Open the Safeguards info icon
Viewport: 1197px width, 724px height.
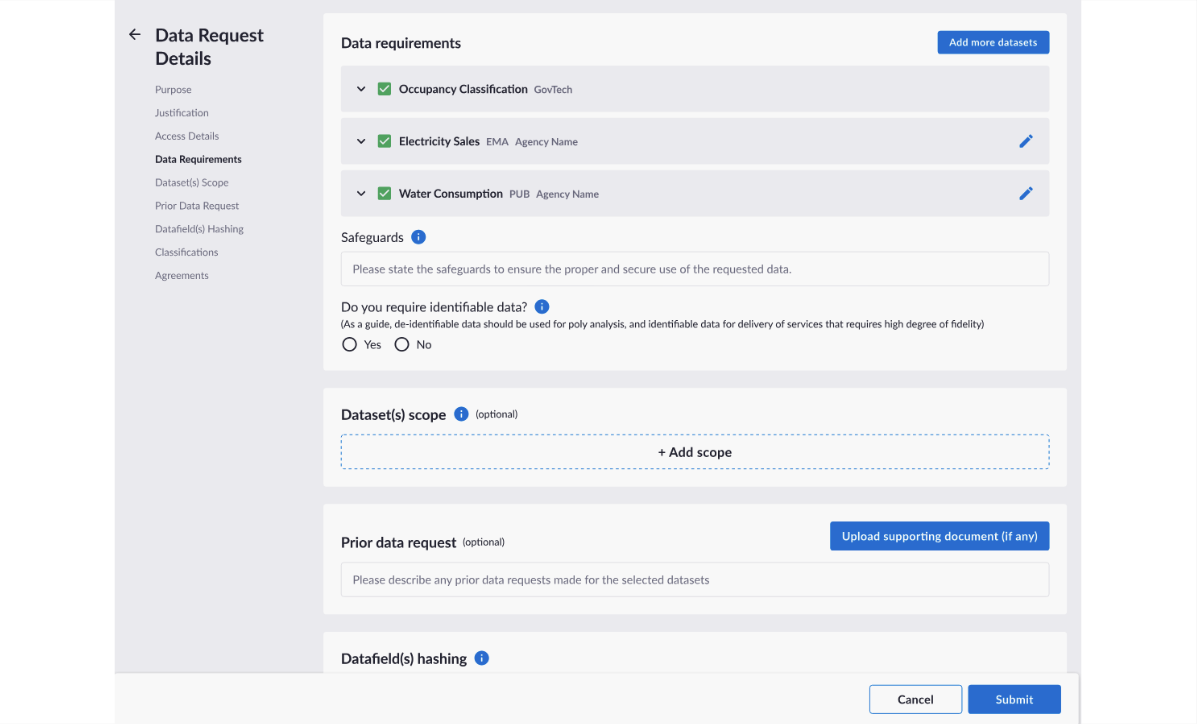(418, 237)
